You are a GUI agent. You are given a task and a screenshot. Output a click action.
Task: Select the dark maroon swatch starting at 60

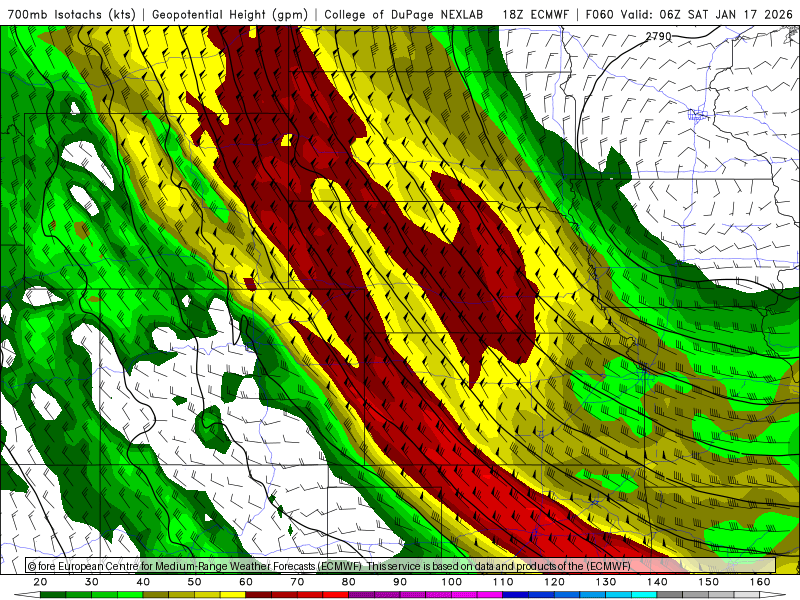pos(259,594)
